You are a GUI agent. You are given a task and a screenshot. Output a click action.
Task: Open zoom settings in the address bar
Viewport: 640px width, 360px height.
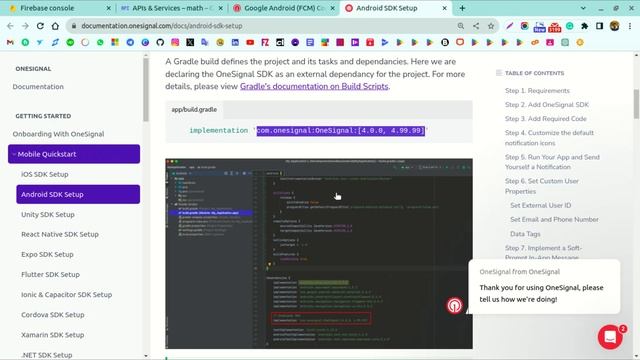[461, 26]
